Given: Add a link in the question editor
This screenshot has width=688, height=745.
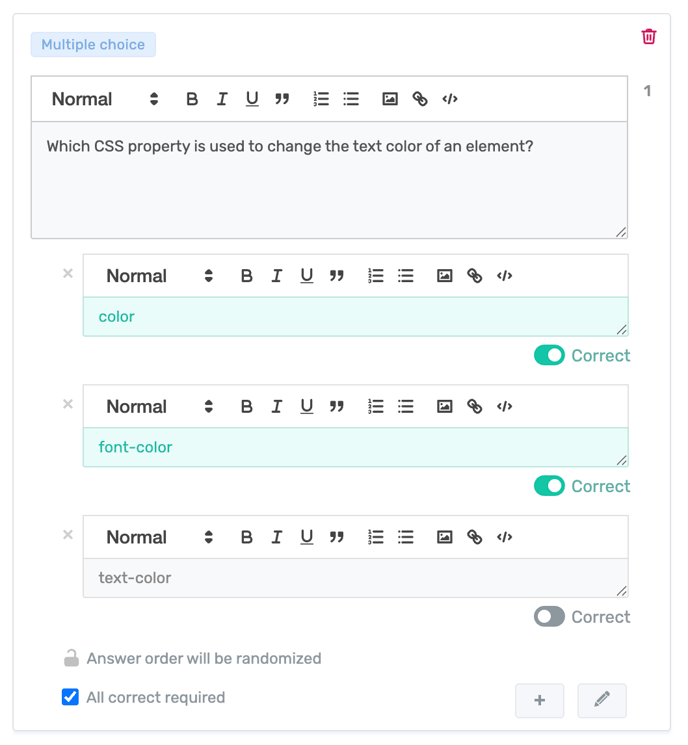Looking at the screenshot, I should point(420,99).
